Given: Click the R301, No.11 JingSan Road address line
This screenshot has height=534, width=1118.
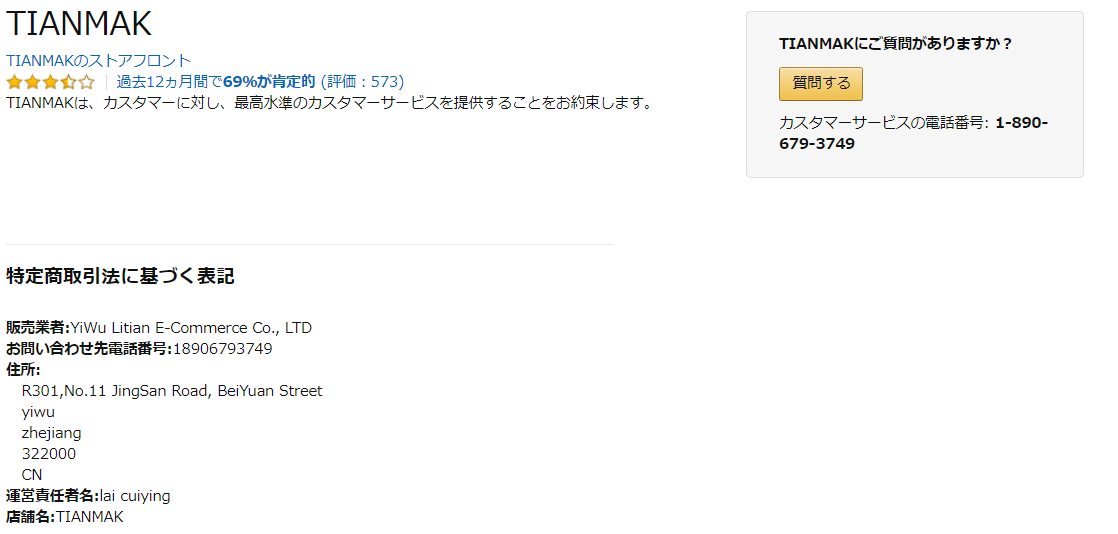Looking at the screenshot, I should [172, 391].
